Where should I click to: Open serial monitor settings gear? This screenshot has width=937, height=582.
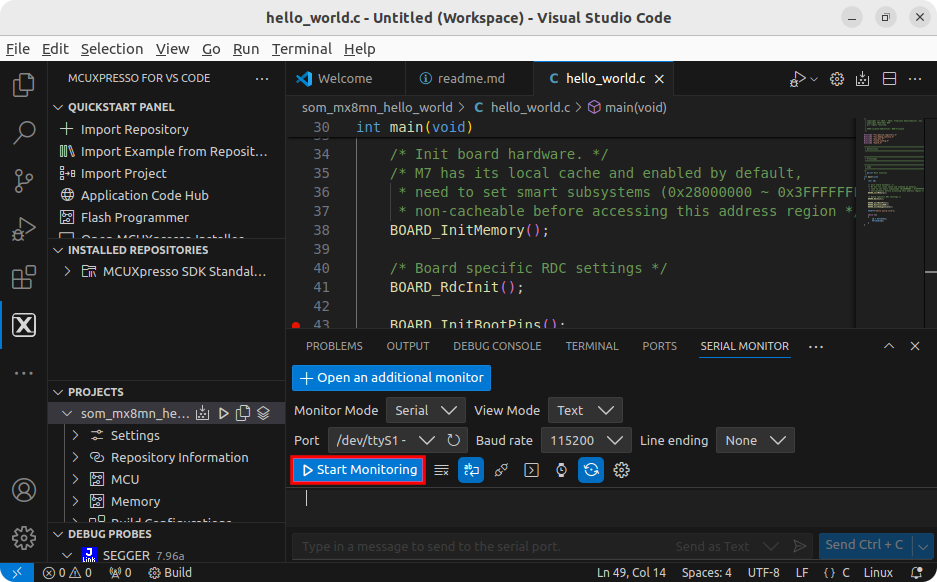pyautogui.click(x=621, y=470)
